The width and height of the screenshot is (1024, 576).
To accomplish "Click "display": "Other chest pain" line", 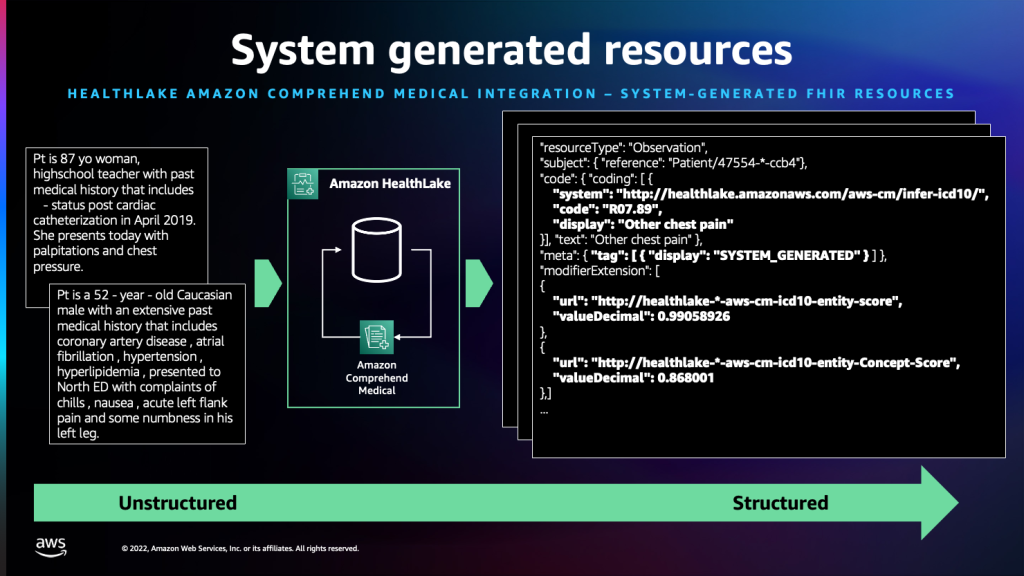I will [643, 225].
